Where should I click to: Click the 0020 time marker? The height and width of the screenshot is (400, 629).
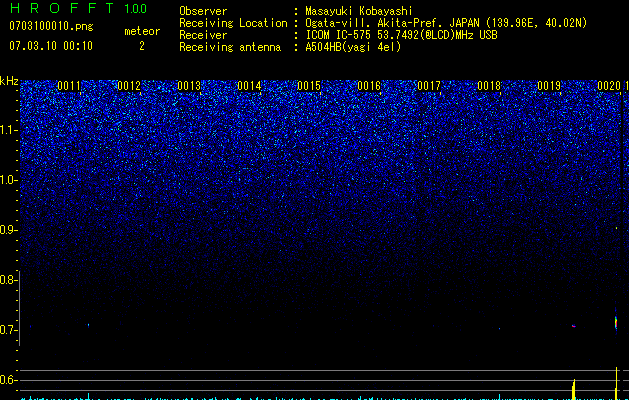(x=609, y=86)
